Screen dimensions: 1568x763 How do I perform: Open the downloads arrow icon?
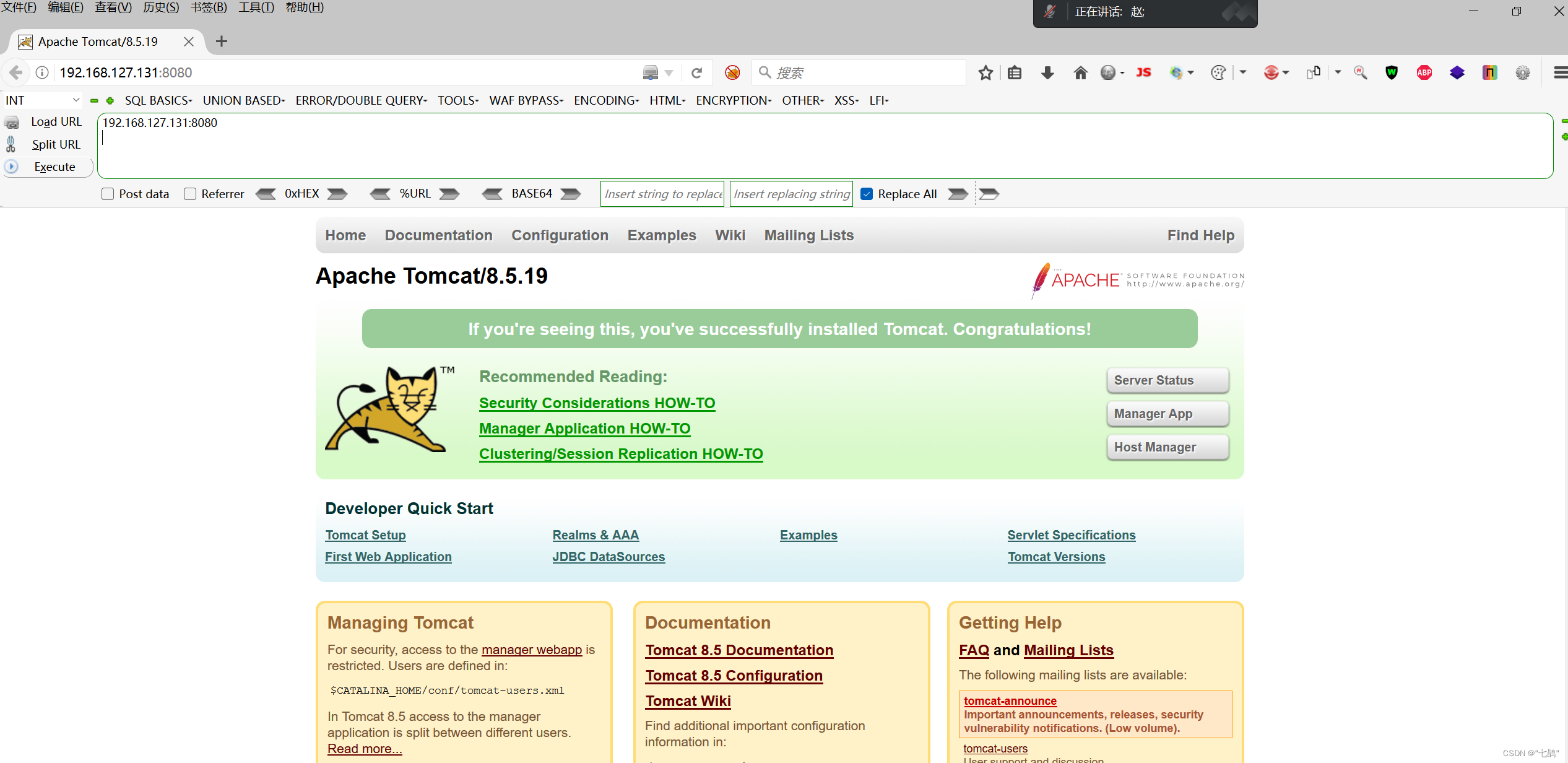point(1047,73)
